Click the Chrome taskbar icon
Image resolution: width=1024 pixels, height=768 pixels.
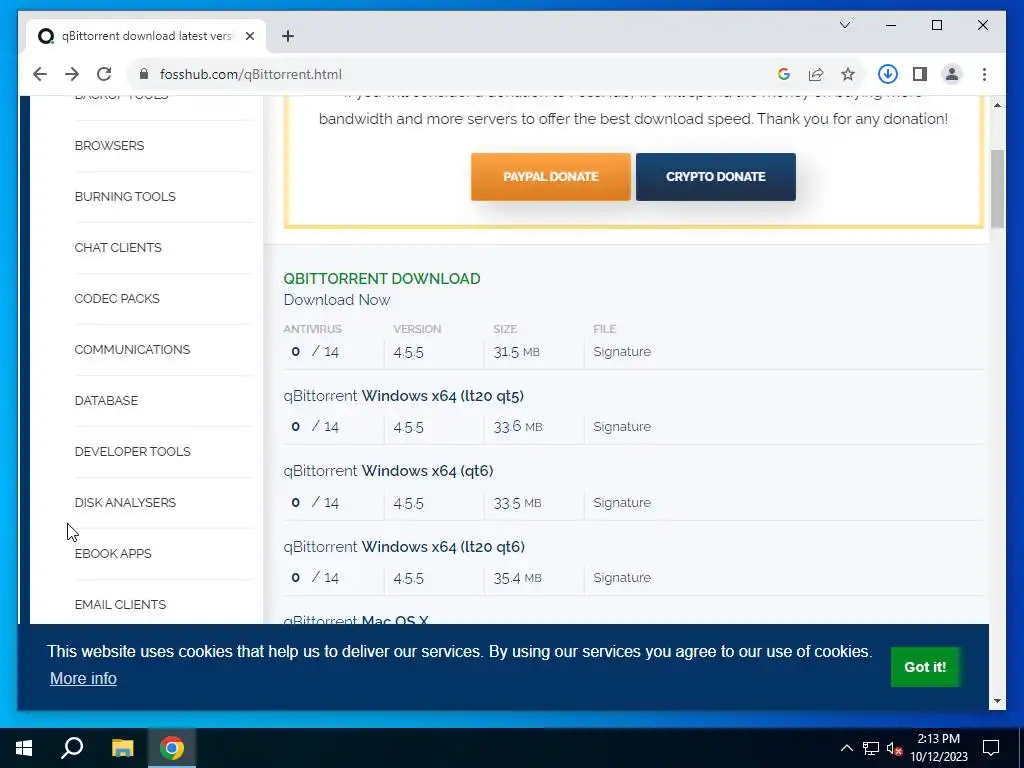(172, 748)
